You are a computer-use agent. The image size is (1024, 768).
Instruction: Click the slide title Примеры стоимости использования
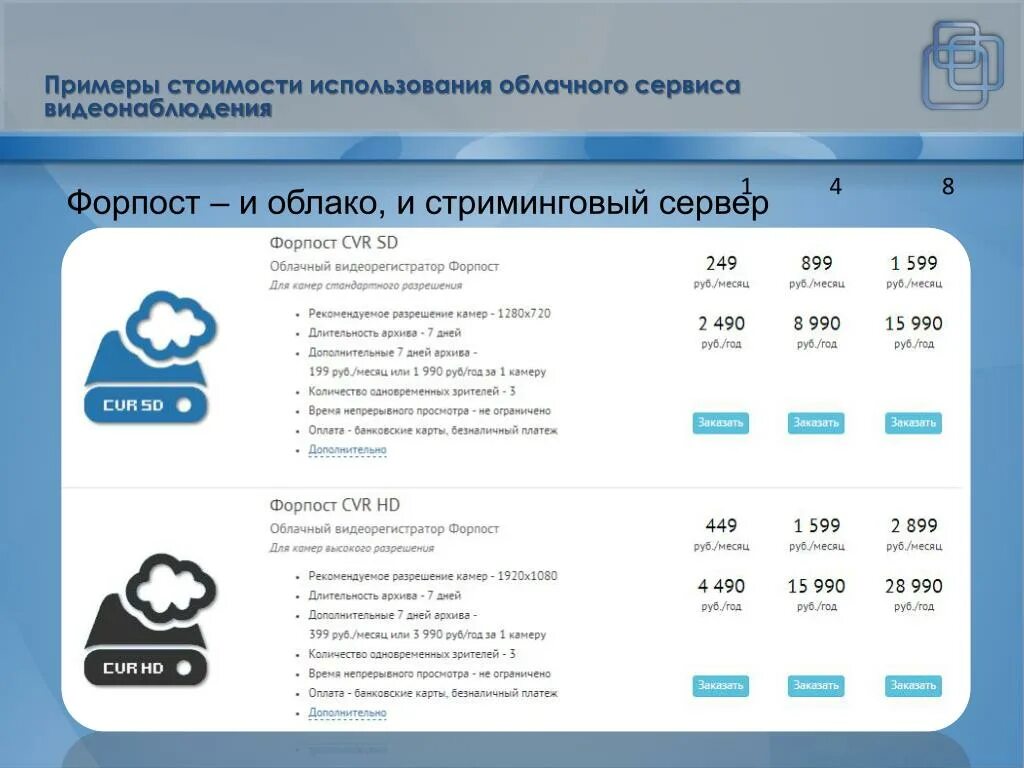392,96
